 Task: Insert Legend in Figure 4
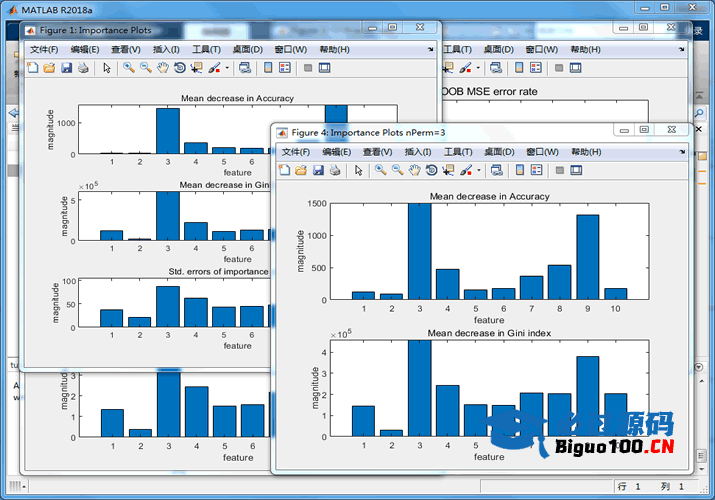(x=537, y=170)
